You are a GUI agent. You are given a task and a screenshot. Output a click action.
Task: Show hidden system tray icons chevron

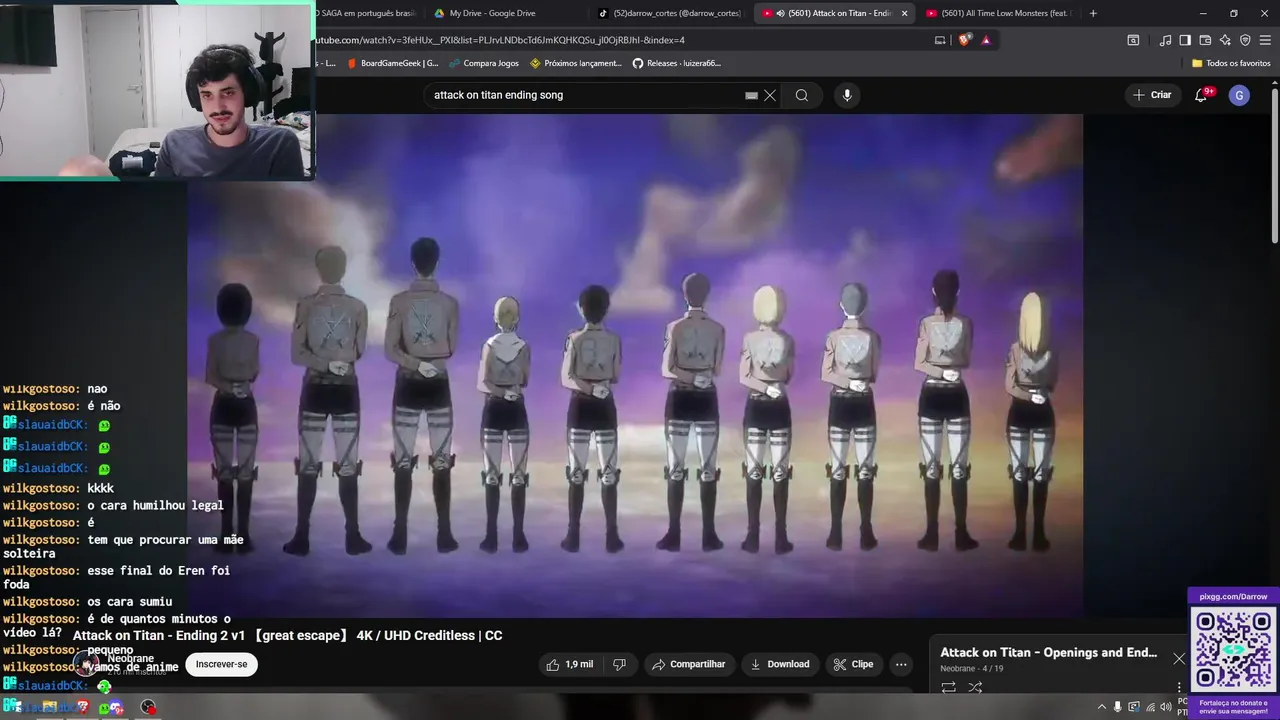point(1102,707)
